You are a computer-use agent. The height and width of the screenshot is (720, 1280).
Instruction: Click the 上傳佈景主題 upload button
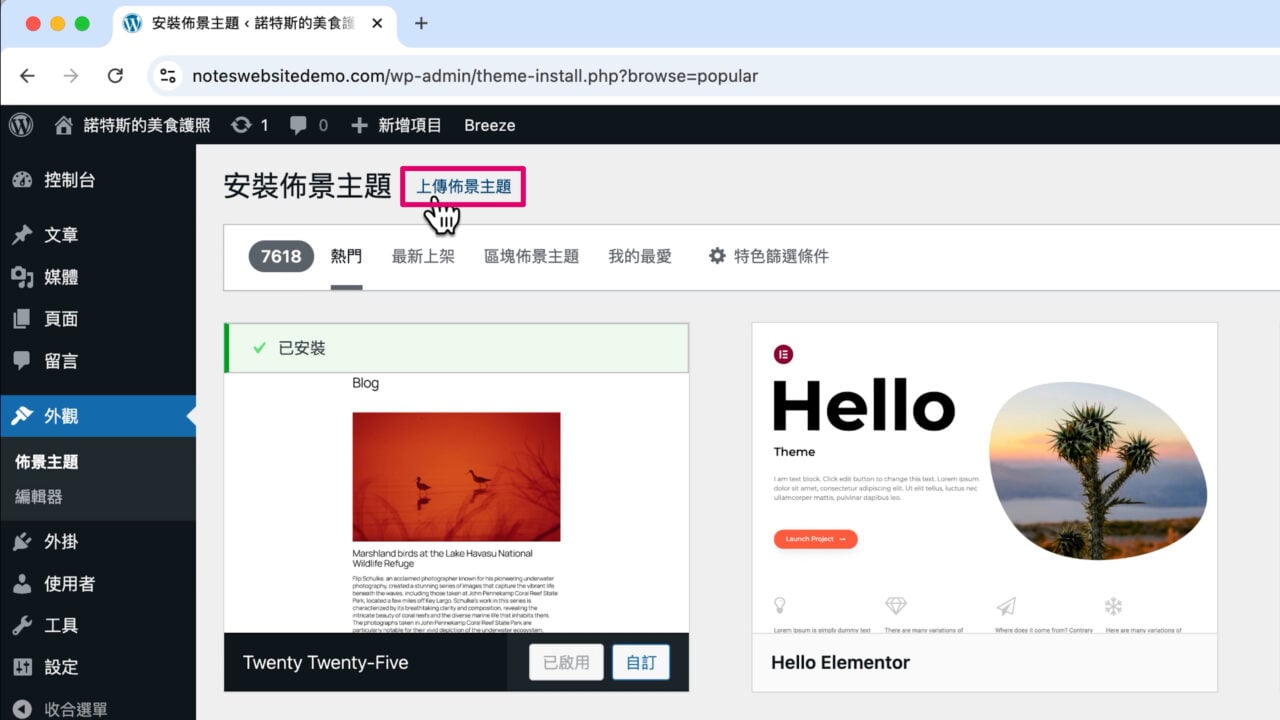click(463, 186)
